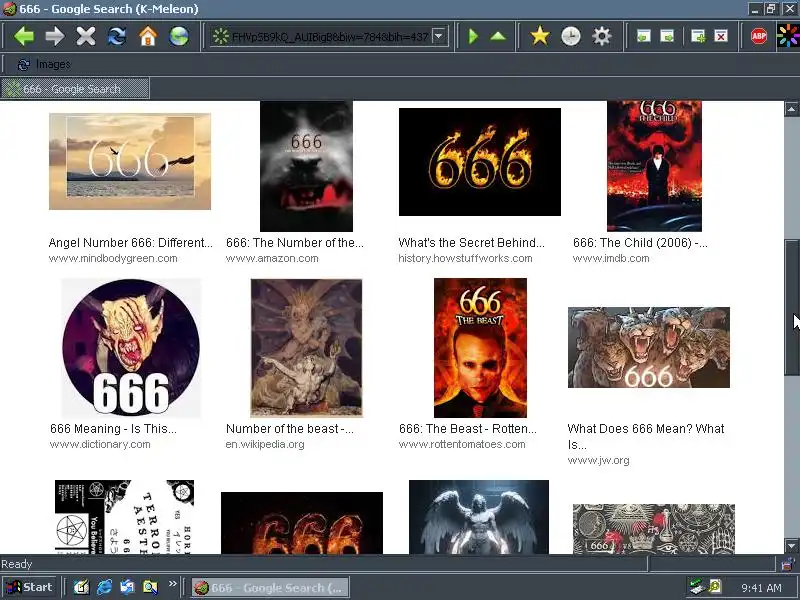Click '666 Meaning - Is This...' title
Screen dimensions: 800x600
113,429
